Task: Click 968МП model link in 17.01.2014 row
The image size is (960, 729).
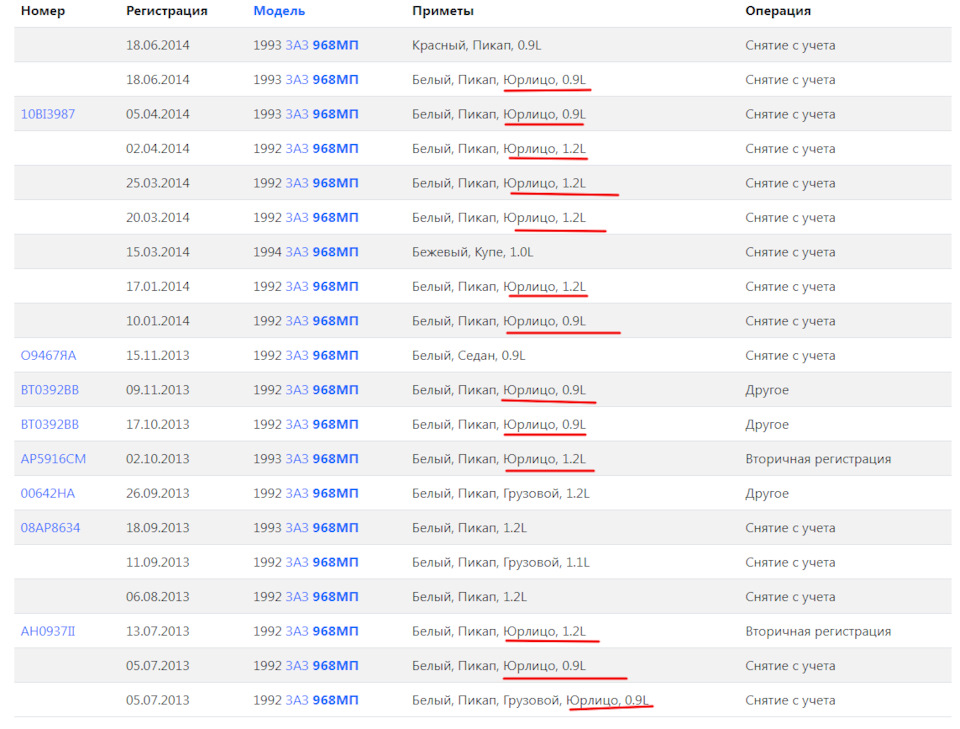Action: [336, 286]
